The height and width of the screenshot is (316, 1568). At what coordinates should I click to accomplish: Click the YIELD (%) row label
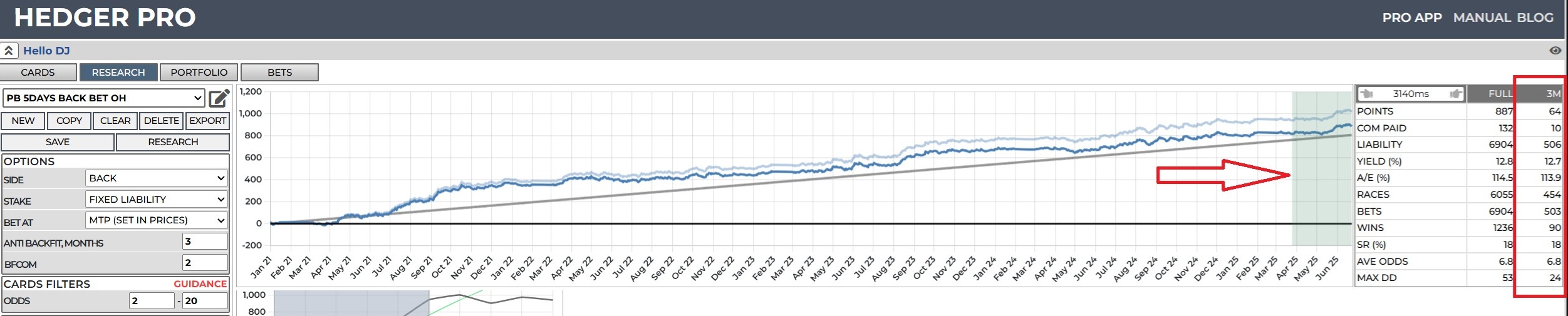pyautogui.click(x=1379, y=161)
